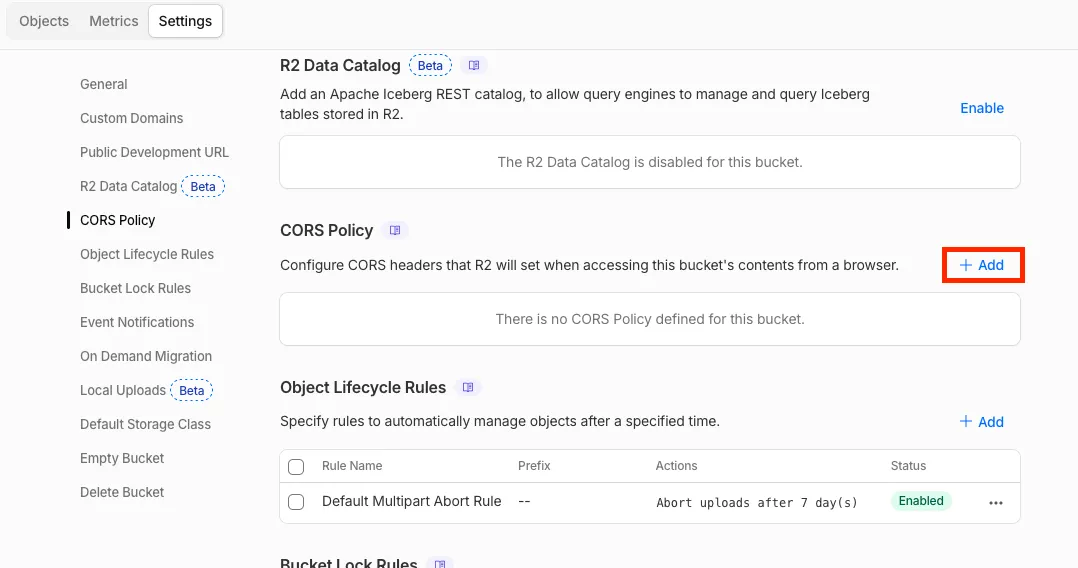Go to Object Lifecycle Rules sidebar item
This screenshot has width=1078, height=568.
coord(147,254)
